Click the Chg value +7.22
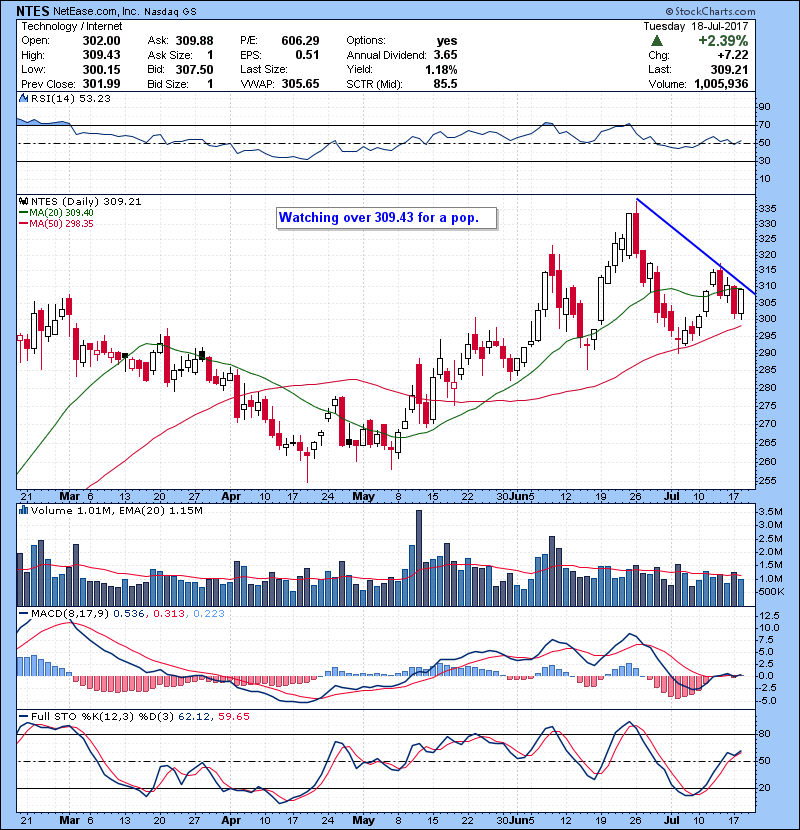Image resolution: width=800 pixels, height=830 pixels. point(733,55)
